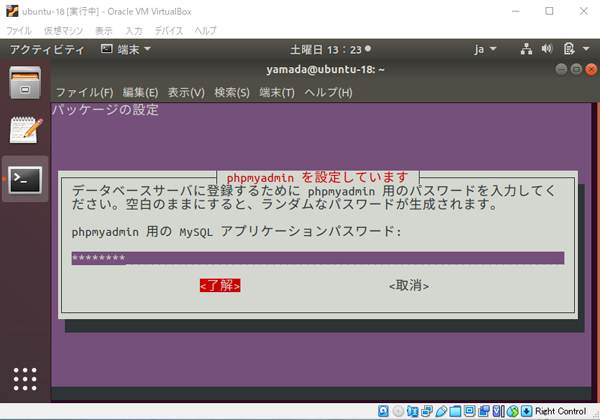This screenshot has width=600, height=420.
Task: Open the Files app in the Ubuntu dock
Action: (x=25, y=82)
